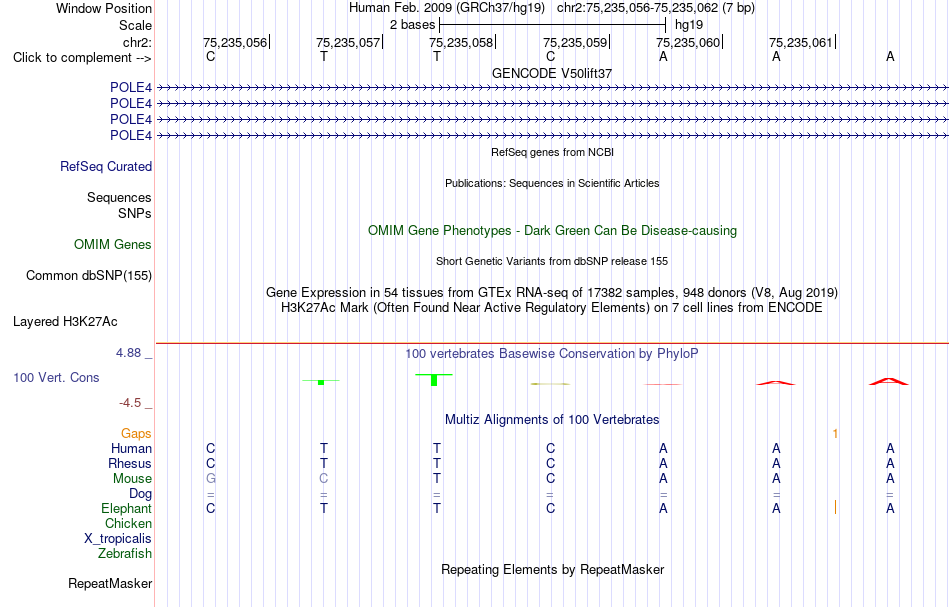Select the X_tropicalis species label
This screenshot has height=607, width=950.
(118, 539)
